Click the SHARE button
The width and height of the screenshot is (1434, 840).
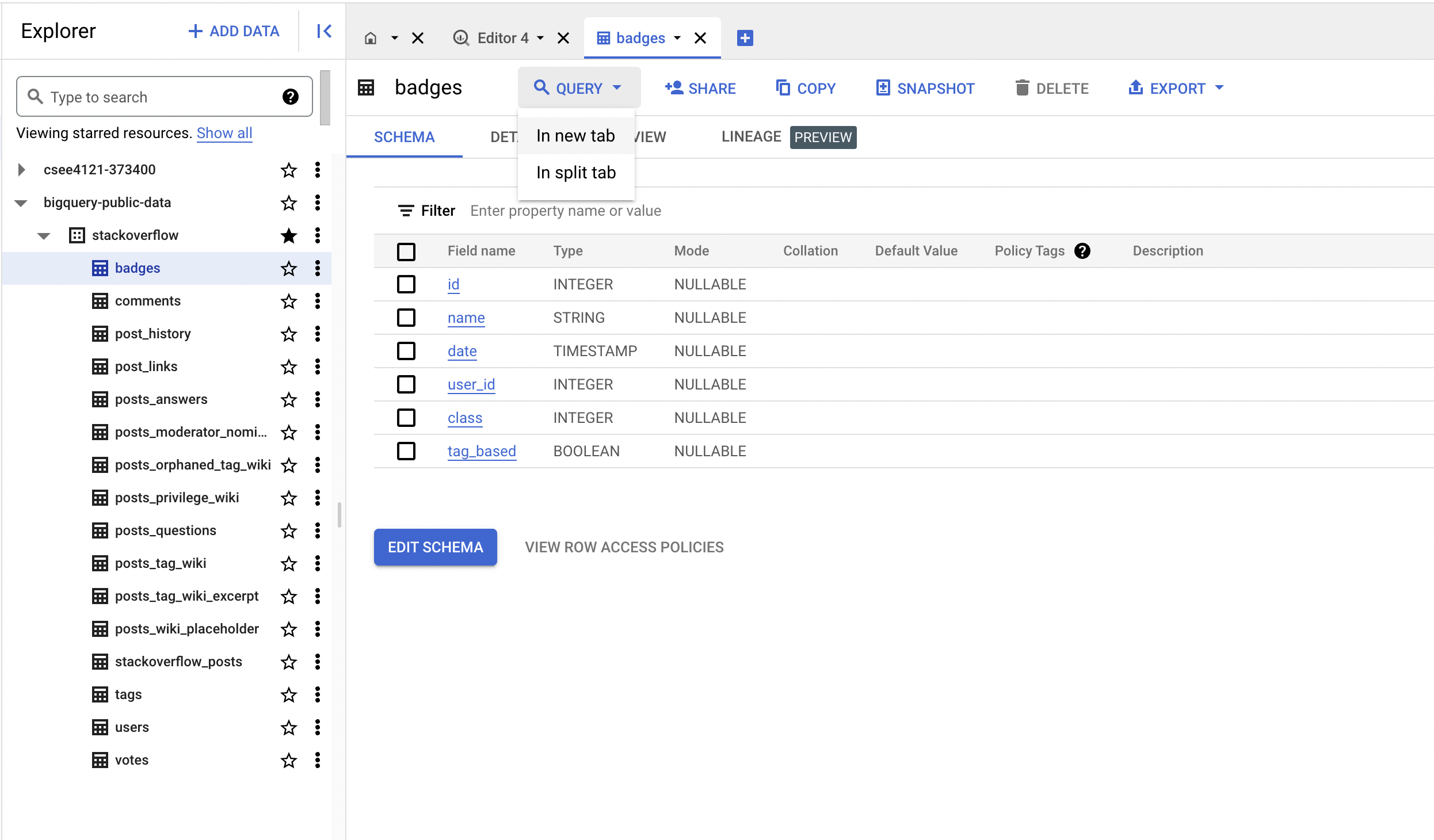click(700, 88)
